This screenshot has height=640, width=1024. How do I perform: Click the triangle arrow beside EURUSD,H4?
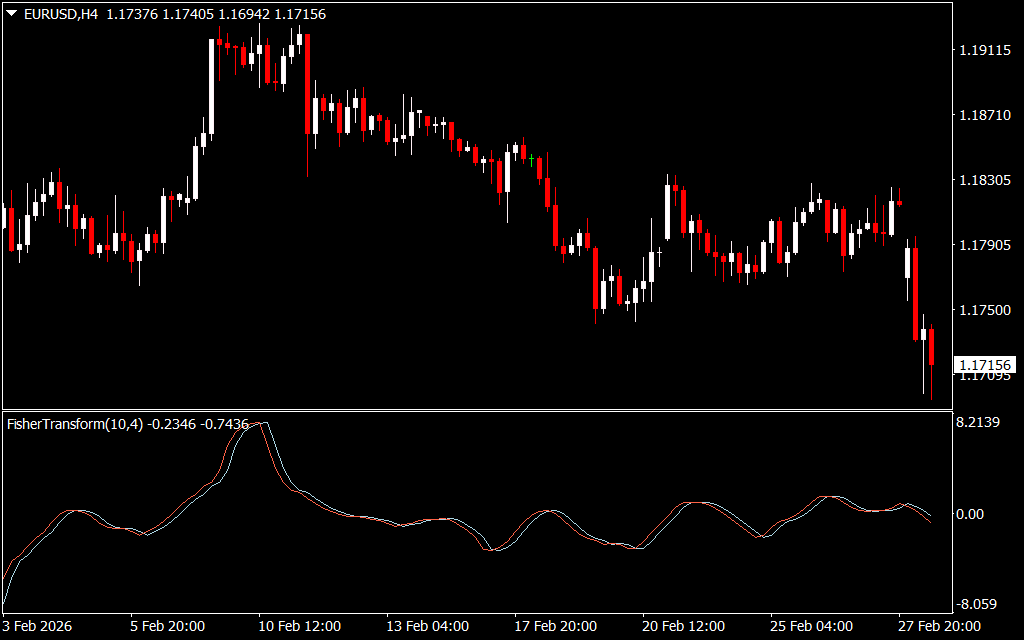pyautogui.click(x=11, y=14)
